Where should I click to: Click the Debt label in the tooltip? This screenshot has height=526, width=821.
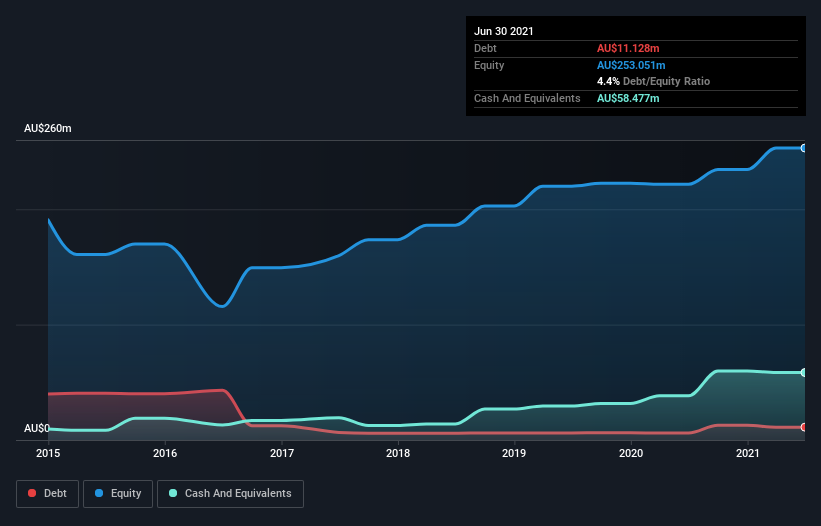485,48
